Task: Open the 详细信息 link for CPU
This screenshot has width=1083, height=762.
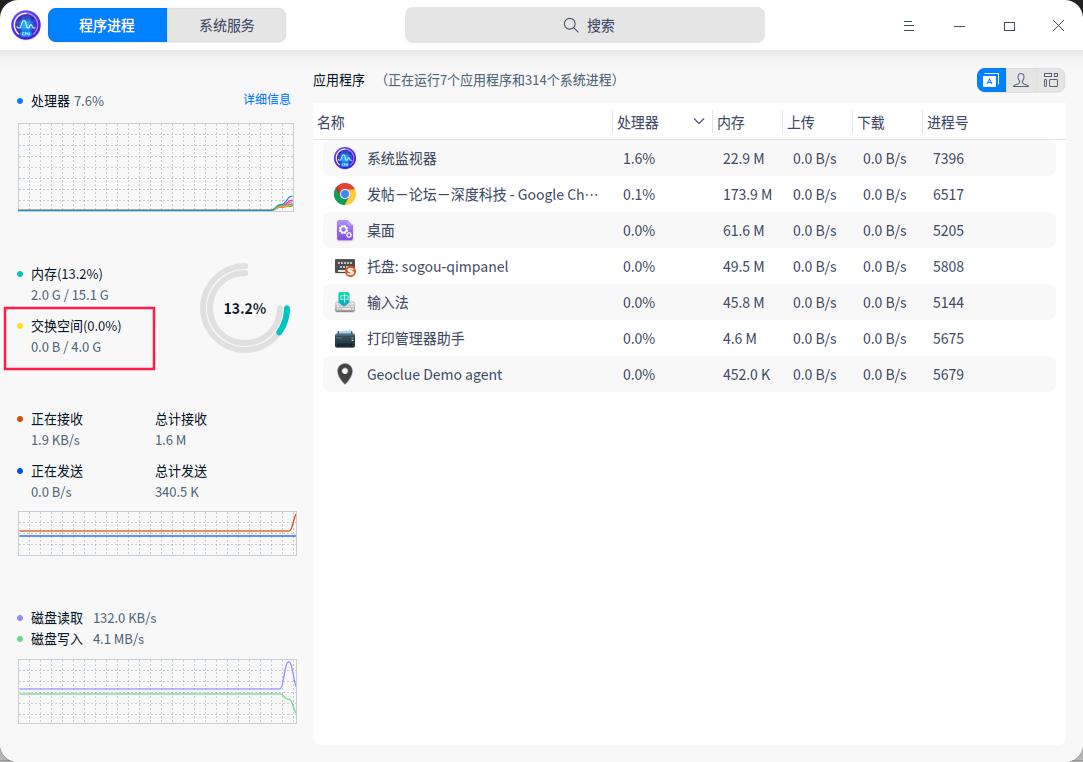Action: pyautogui.click(x=267, y=99)
